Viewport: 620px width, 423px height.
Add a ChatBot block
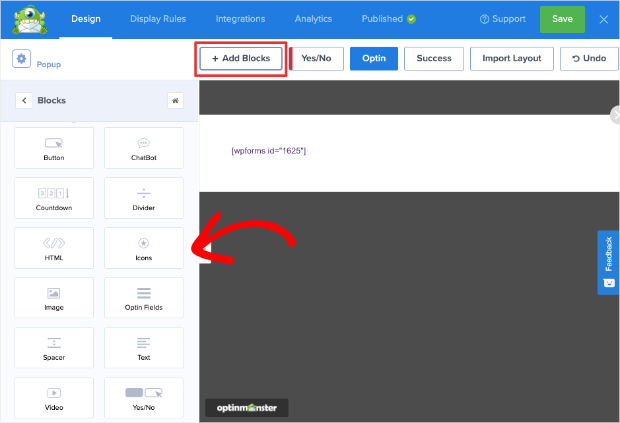(x=144, y=148)
